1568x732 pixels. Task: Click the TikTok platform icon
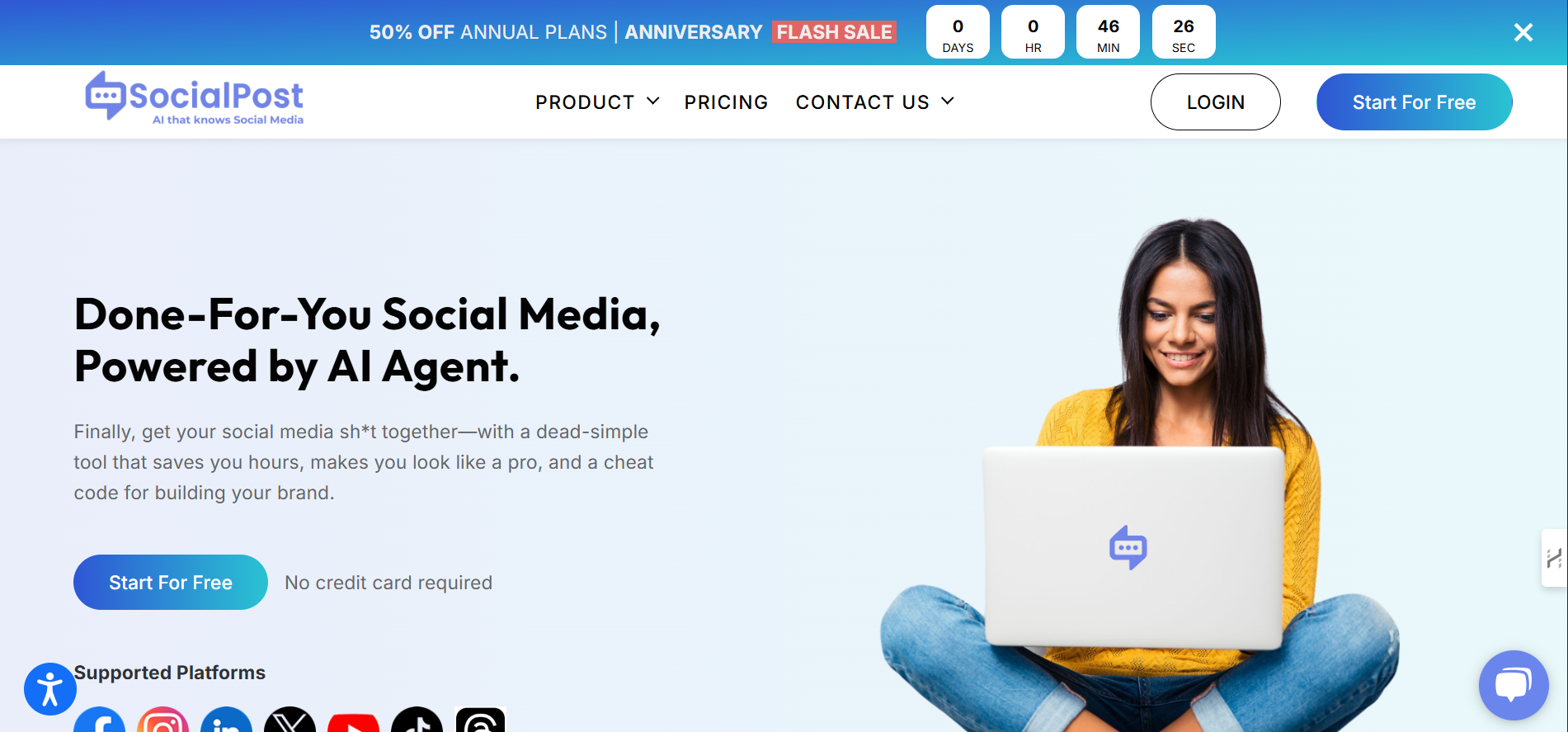tap(417, 720)
